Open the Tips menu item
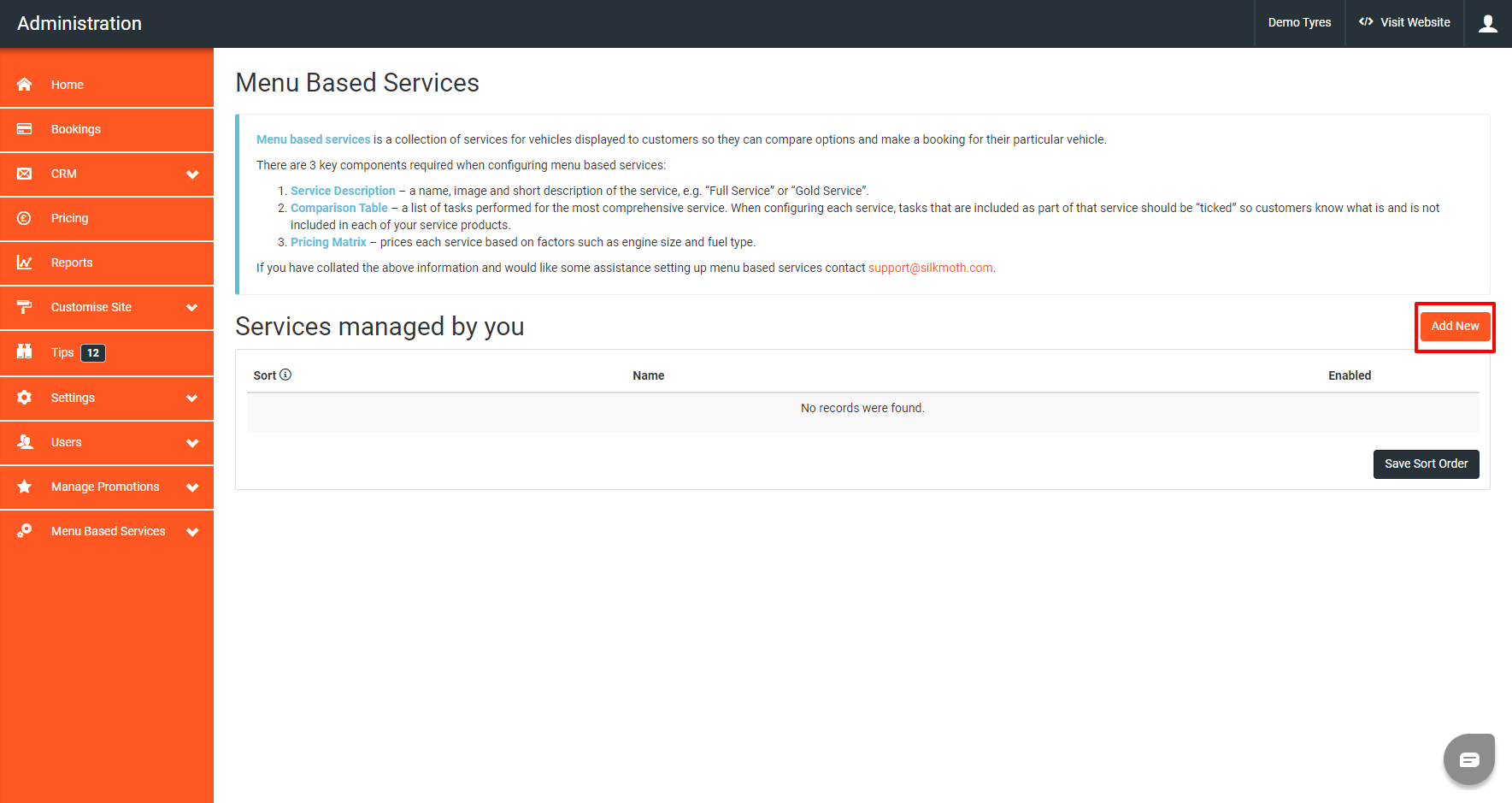Screen dimensions: 1512x803 [x=107, y=352]
